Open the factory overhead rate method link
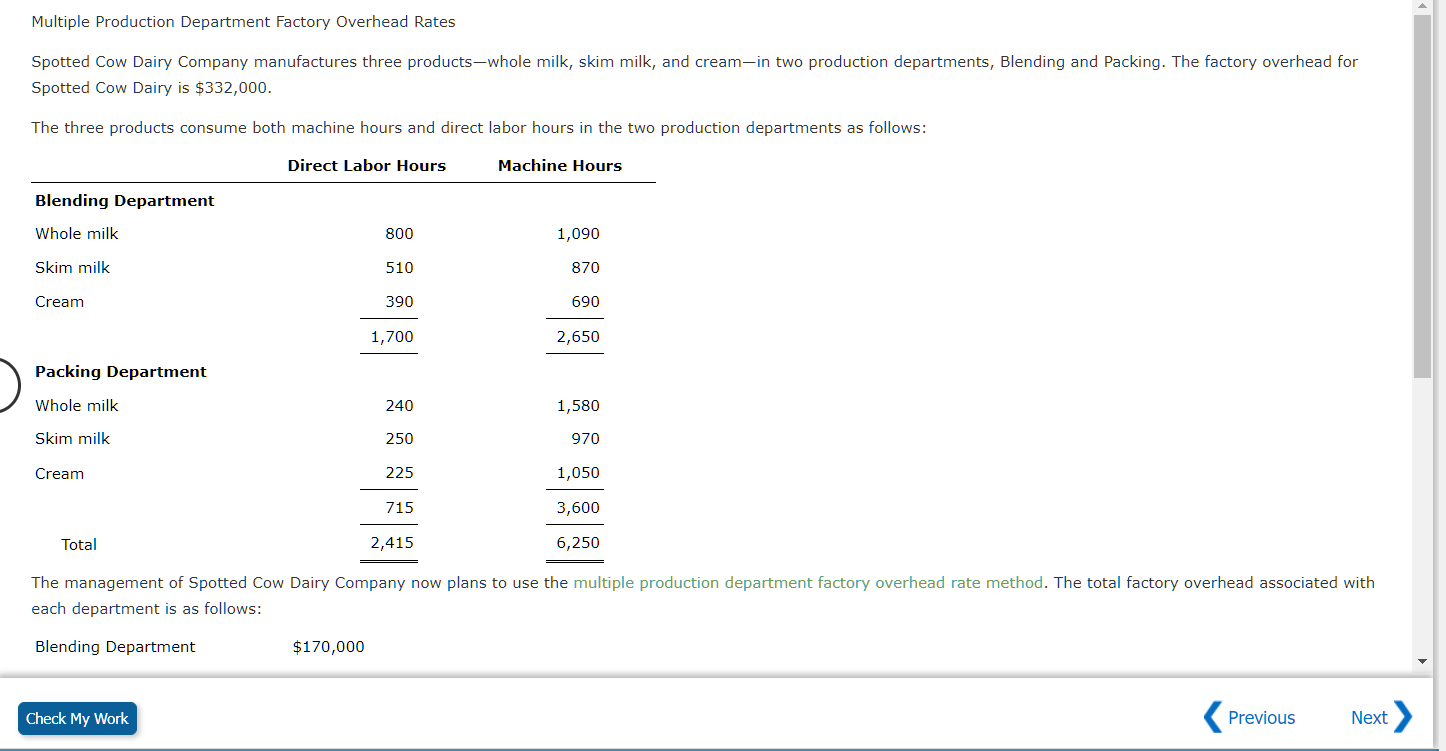 tap(805, 582)
